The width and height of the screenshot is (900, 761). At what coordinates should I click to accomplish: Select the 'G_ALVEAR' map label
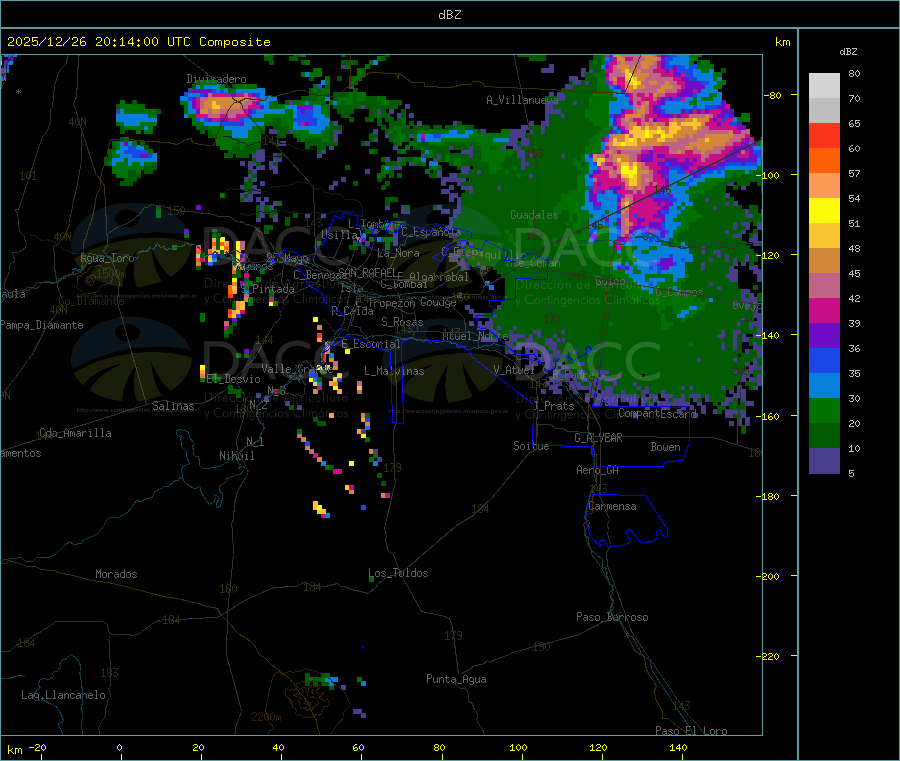coord(598,438)
